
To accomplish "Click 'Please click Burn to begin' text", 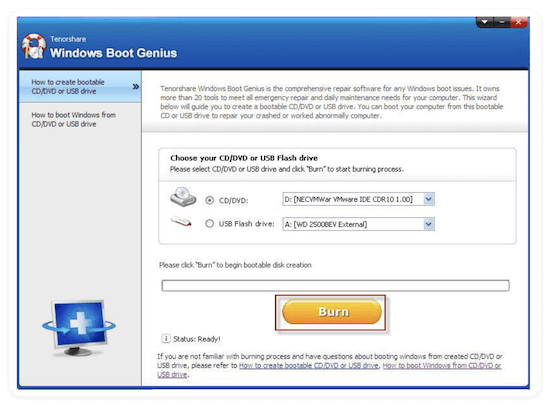I will (235, 265).
